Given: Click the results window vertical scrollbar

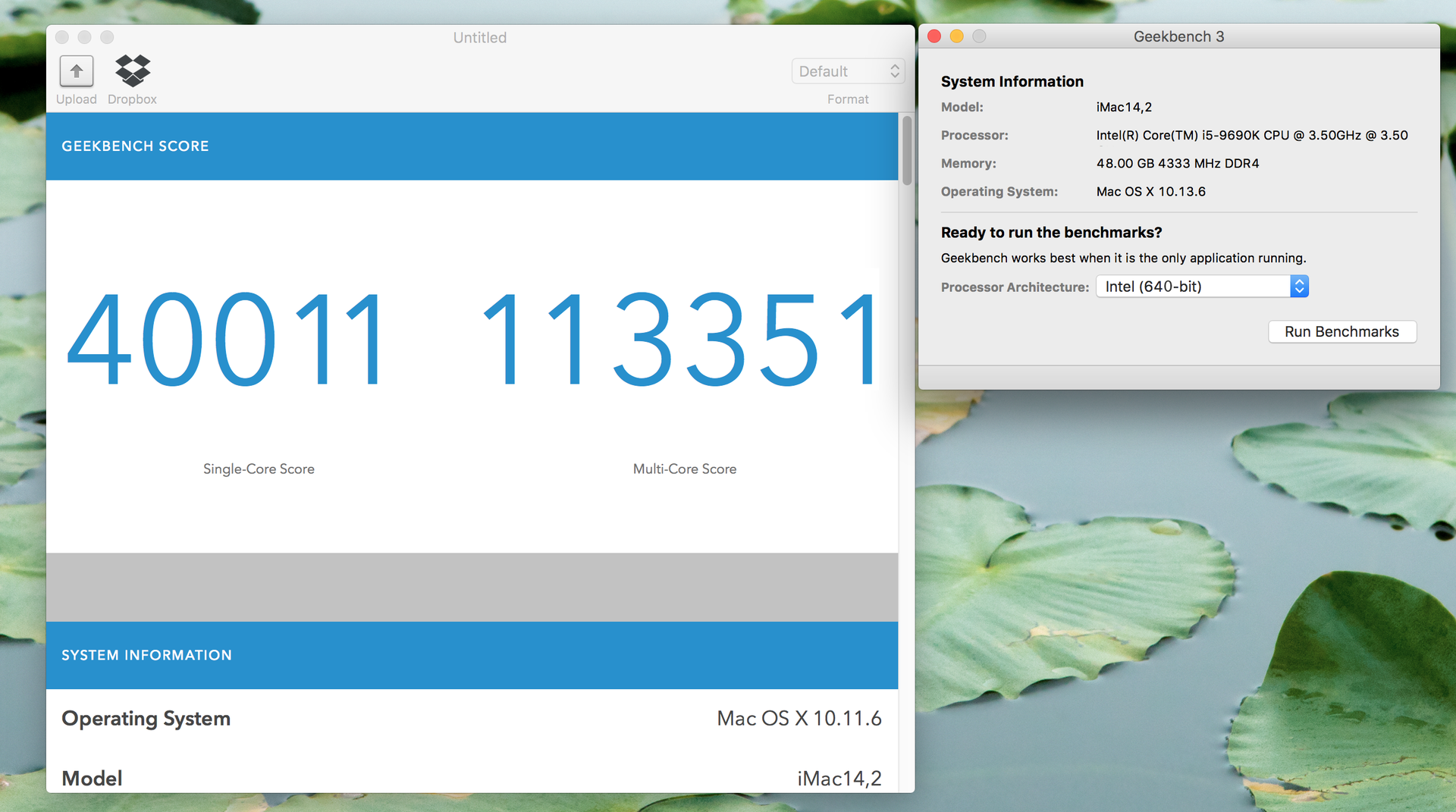Looking at the screenshot, I should (x=906, y=150).
